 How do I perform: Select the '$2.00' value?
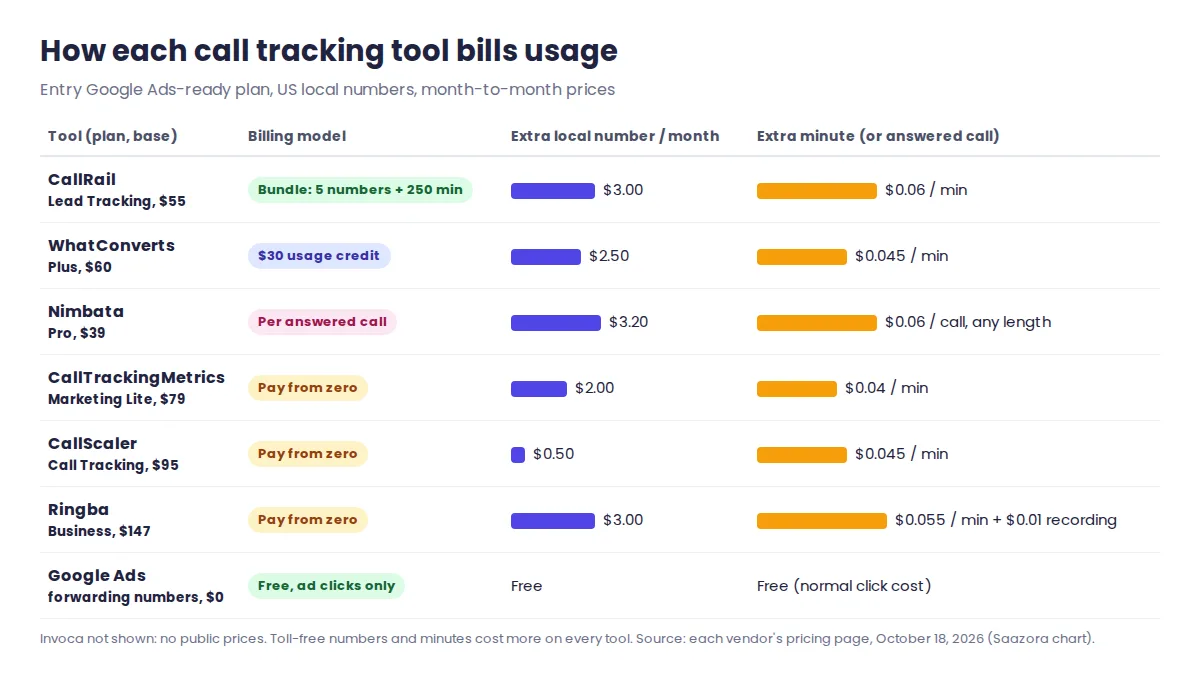point(595,388)
